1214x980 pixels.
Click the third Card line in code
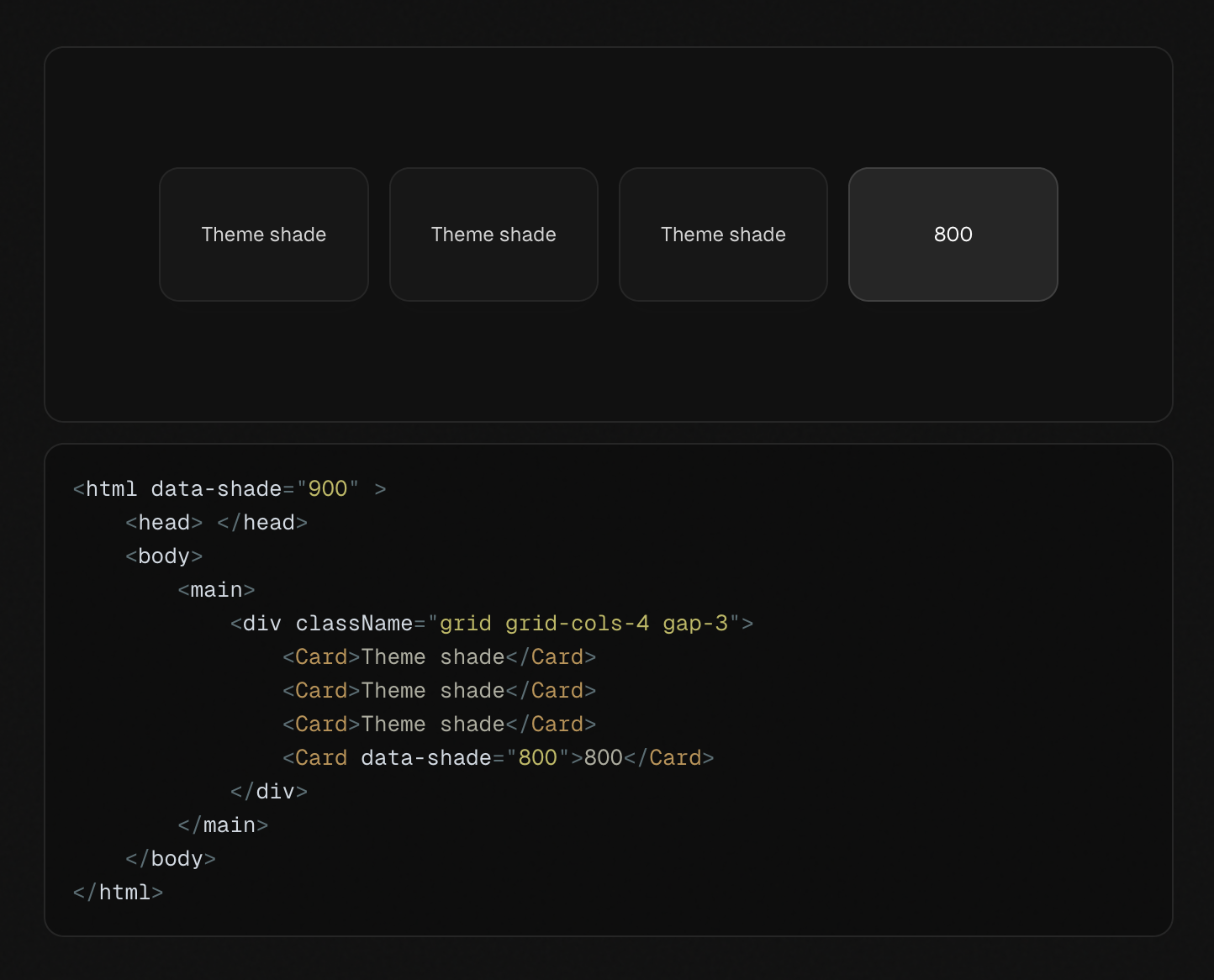tap(439, 724)
